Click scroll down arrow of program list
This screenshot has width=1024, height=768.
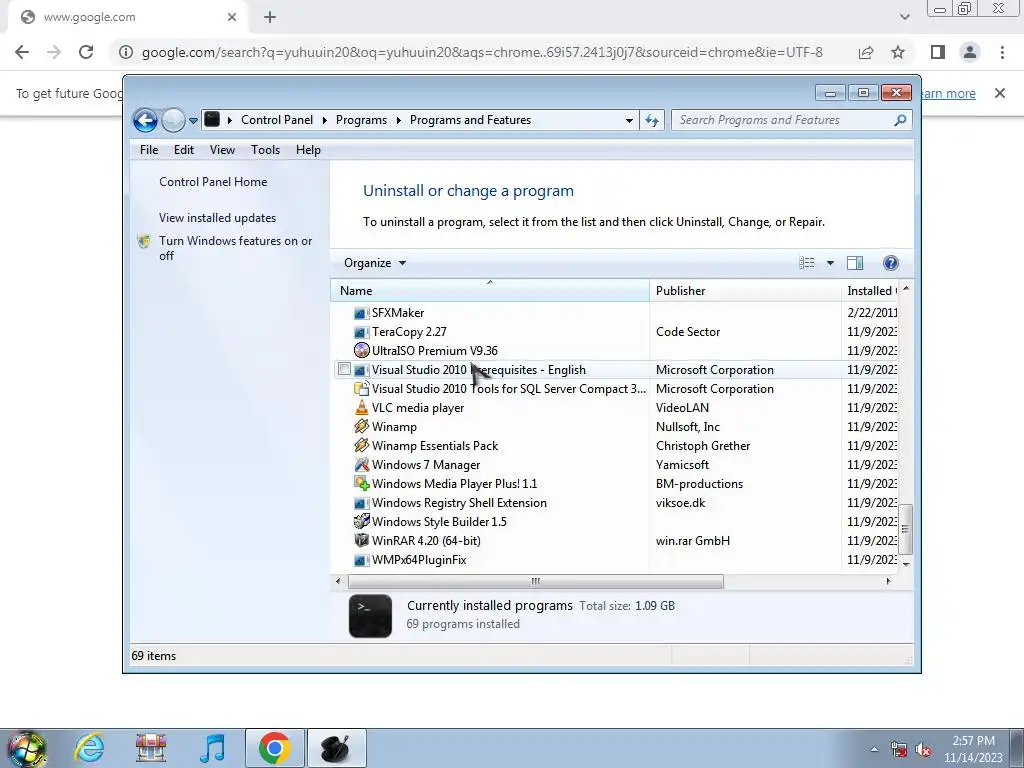point(905,563)
